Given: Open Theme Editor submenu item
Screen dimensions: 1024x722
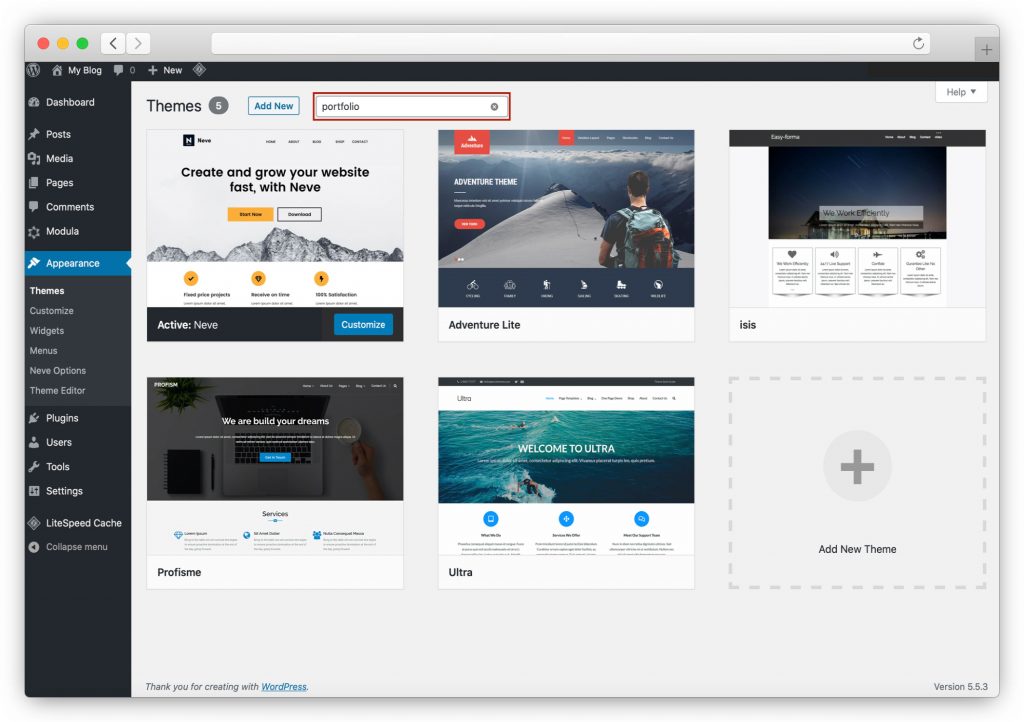Looking at the screenshot, I should [x=57, y=390].
